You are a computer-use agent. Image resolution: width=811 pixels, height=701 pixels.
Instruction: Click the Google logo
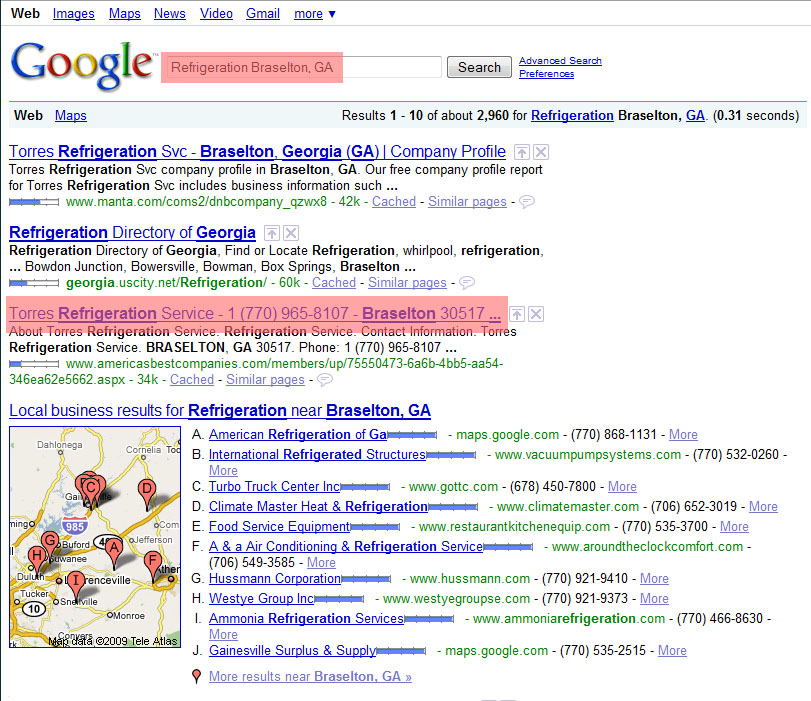tap(83, 66)
